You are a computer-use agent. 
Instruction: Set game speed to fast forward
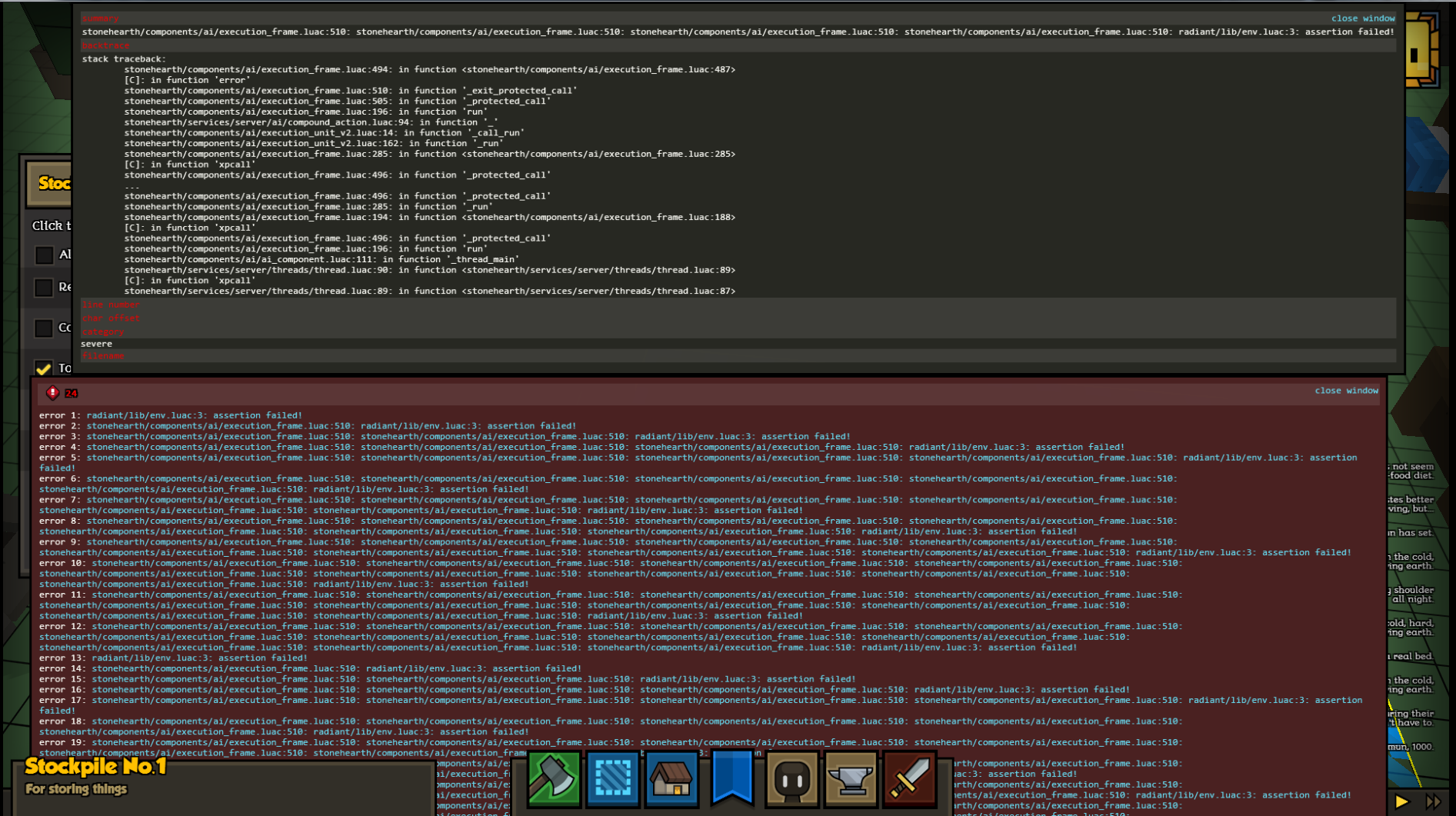point(1433,801)
